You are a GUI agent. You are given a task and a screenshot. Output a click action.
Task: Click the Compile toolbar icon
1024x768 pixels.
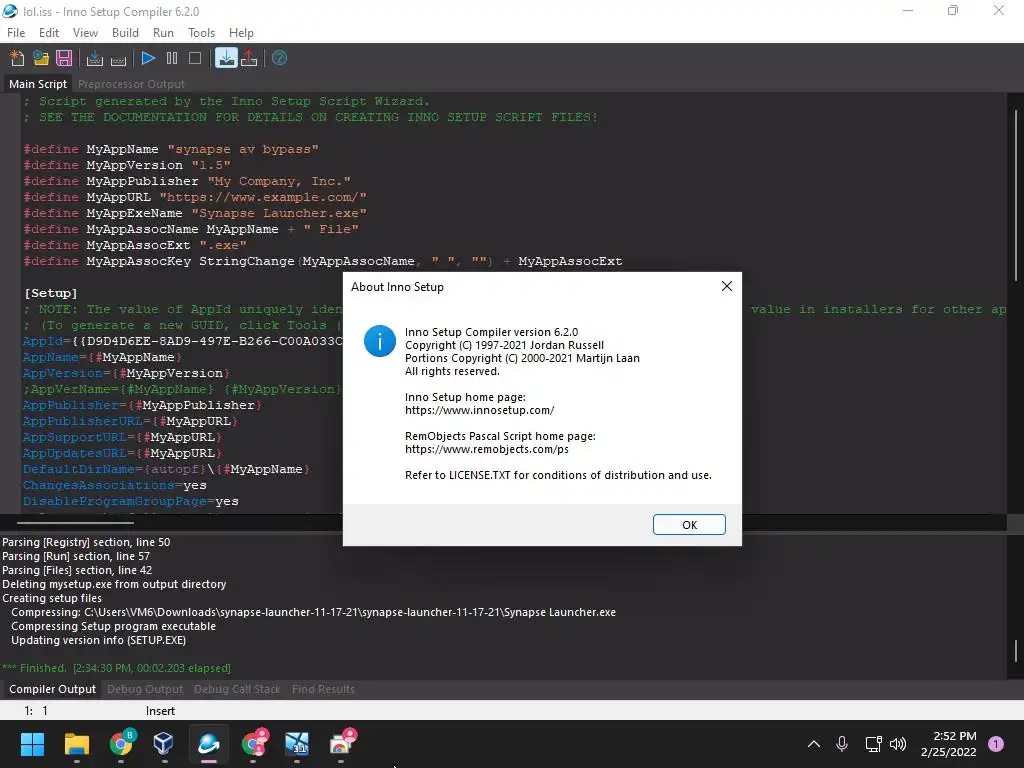pos(95,58)
